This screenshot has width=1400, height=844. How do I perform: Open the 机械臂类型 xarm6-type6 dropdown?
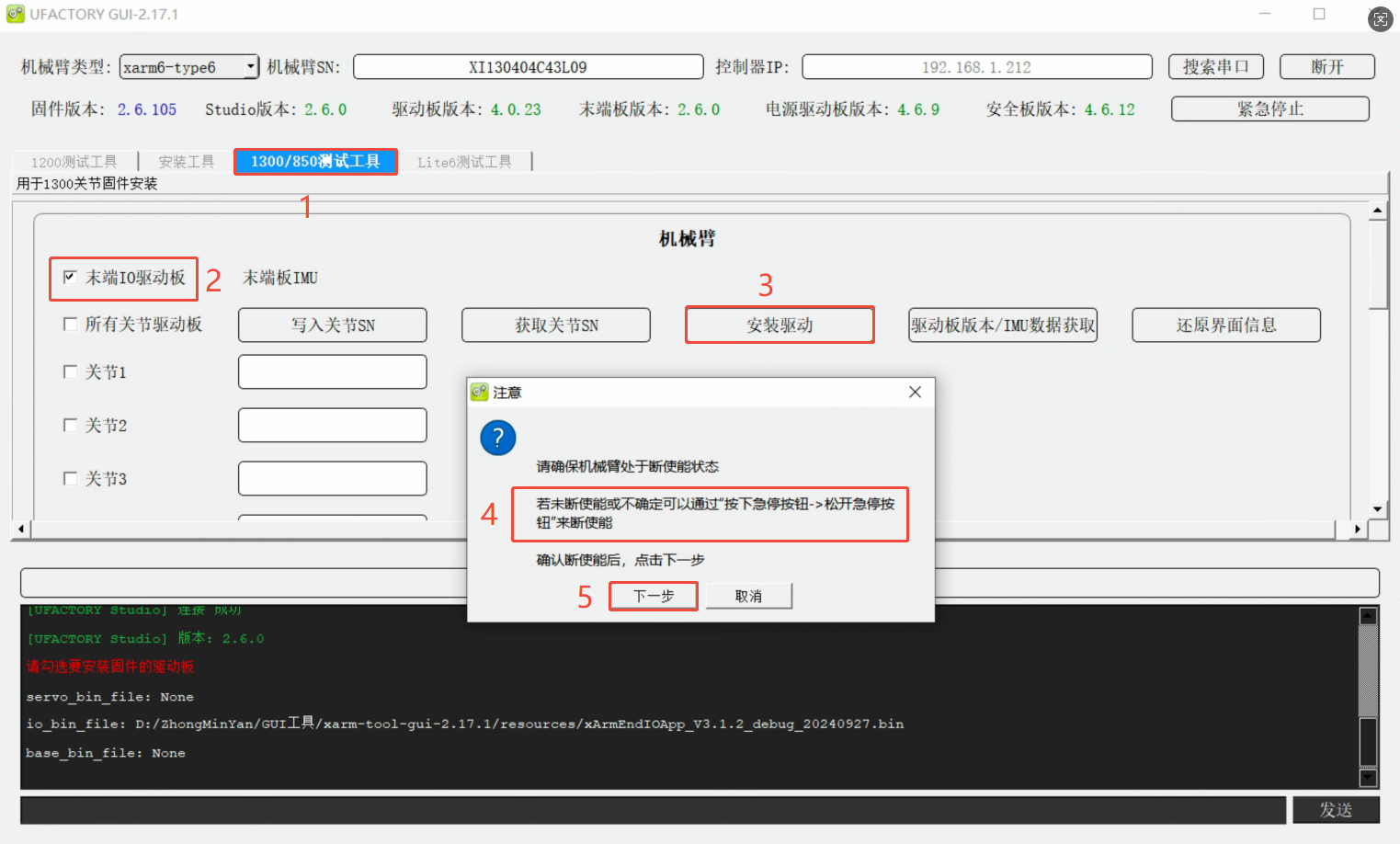[x=189, y=67]
